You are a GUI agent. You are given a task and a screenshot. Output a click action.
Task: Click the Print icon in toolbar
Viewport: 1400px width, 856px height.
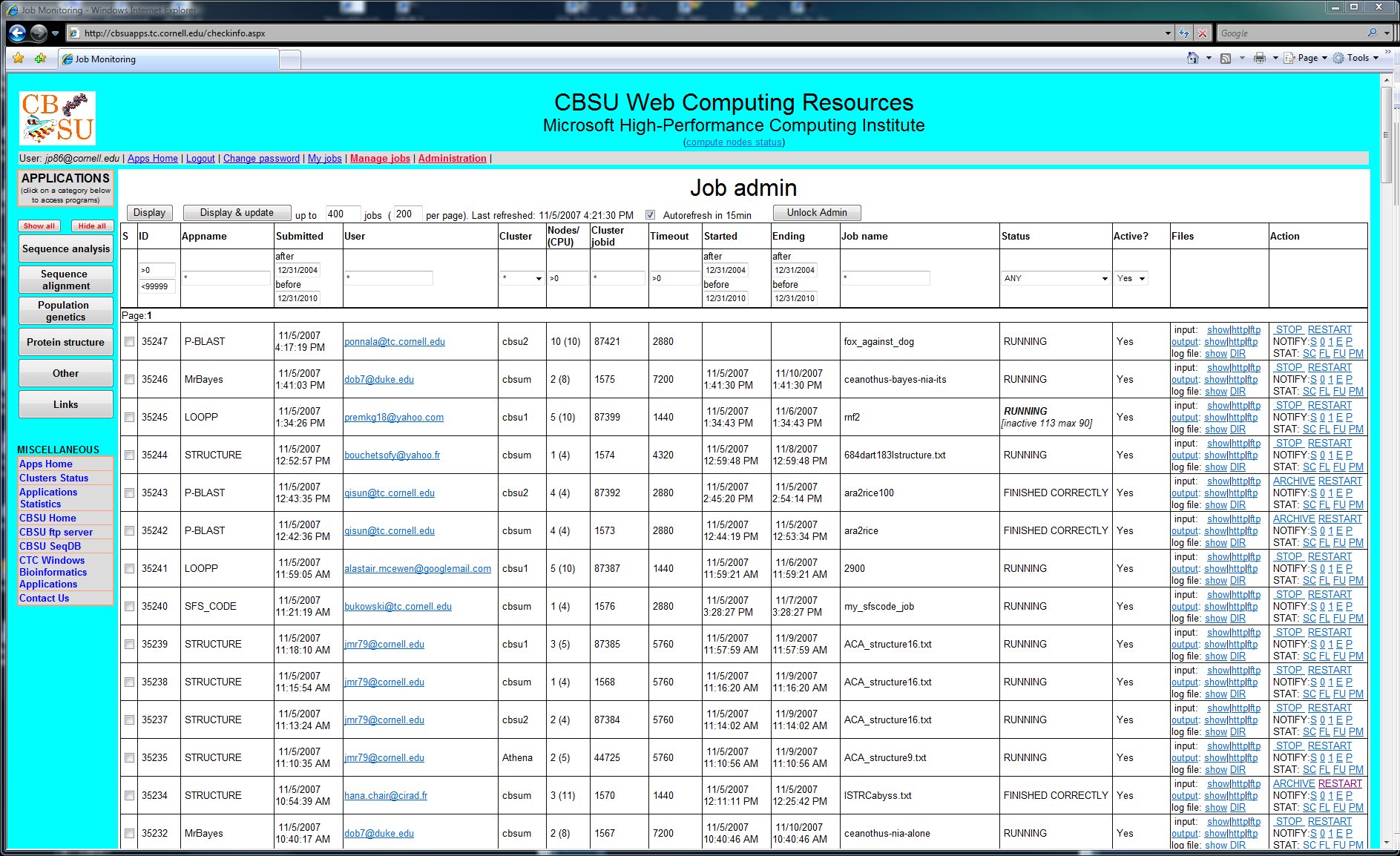[1259, 58]
